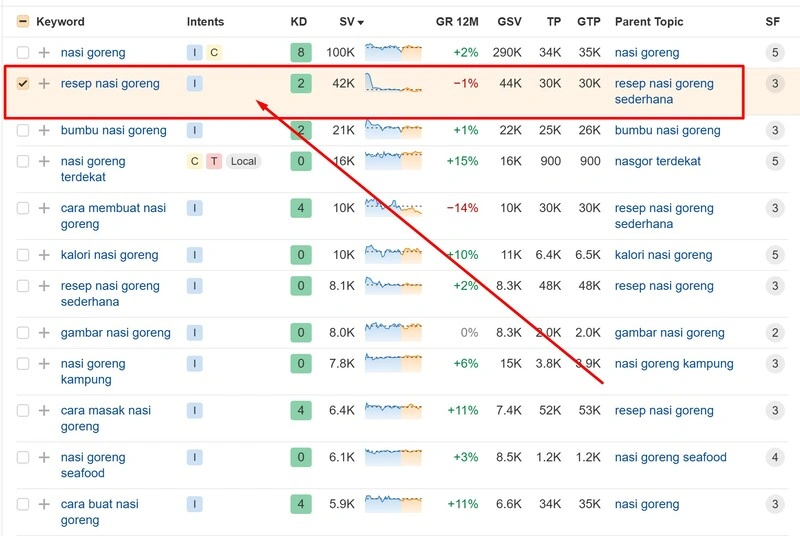This screenshot has height=536, width=800.
Task: Check the gambar nasi goreng checkbox
Action: [x=23, y=333]
